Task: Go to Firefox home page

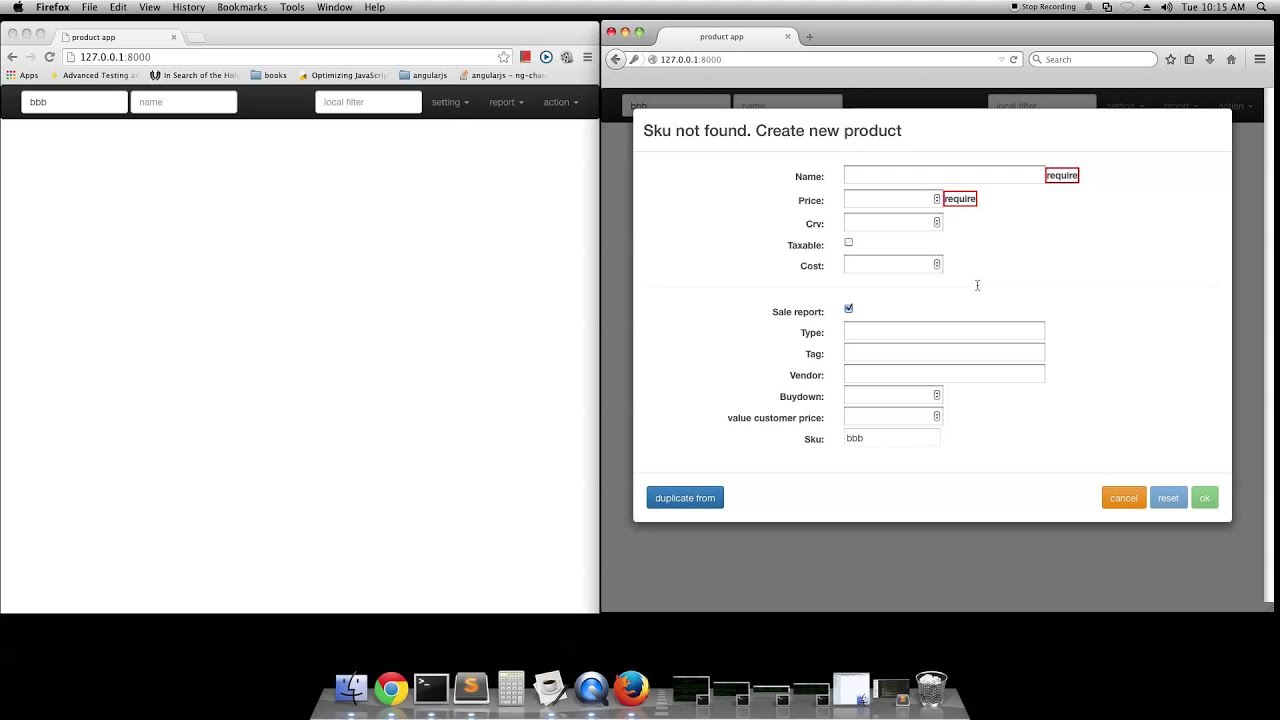Action: (x=1231, y=59)
